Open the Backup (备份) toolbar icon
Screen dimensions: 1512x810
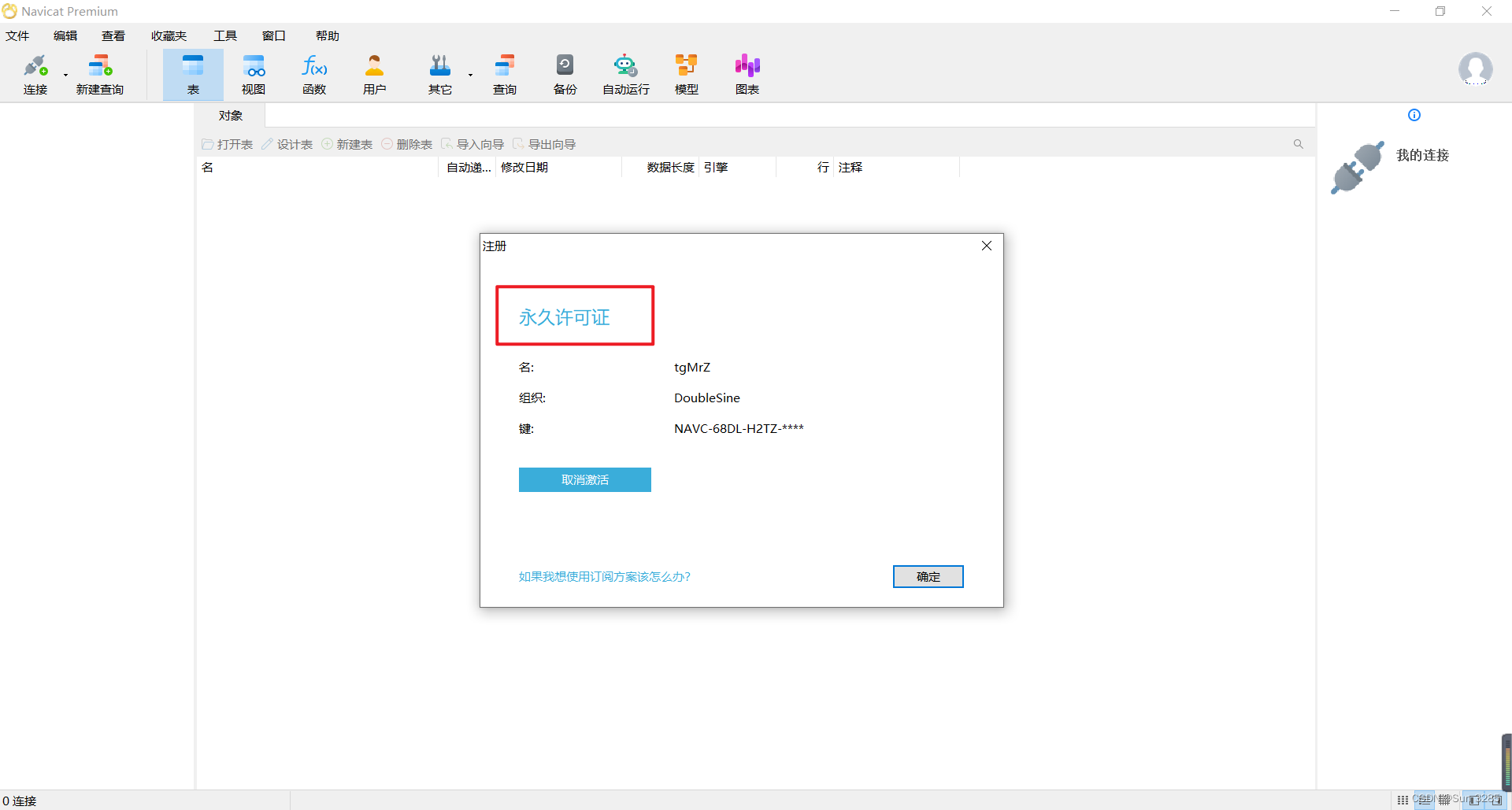tap(565, 75)
